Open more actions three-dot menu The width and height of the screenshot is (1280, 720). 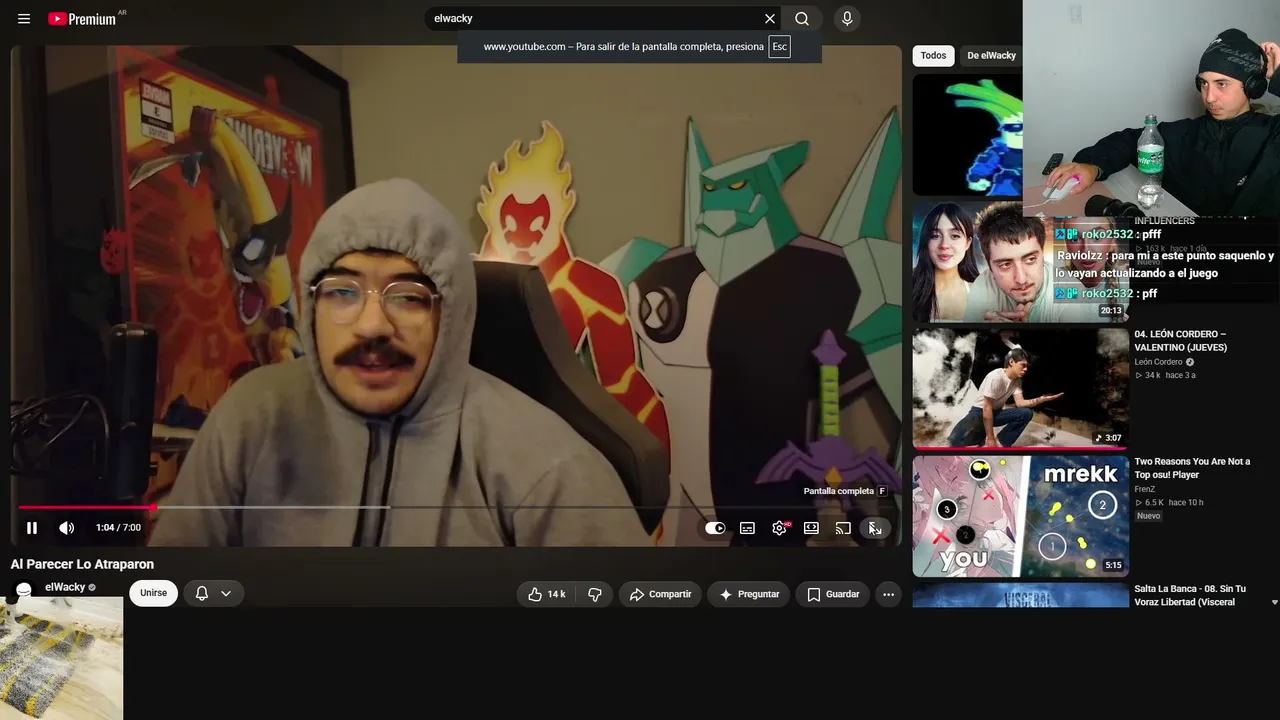tap(888, 594)
